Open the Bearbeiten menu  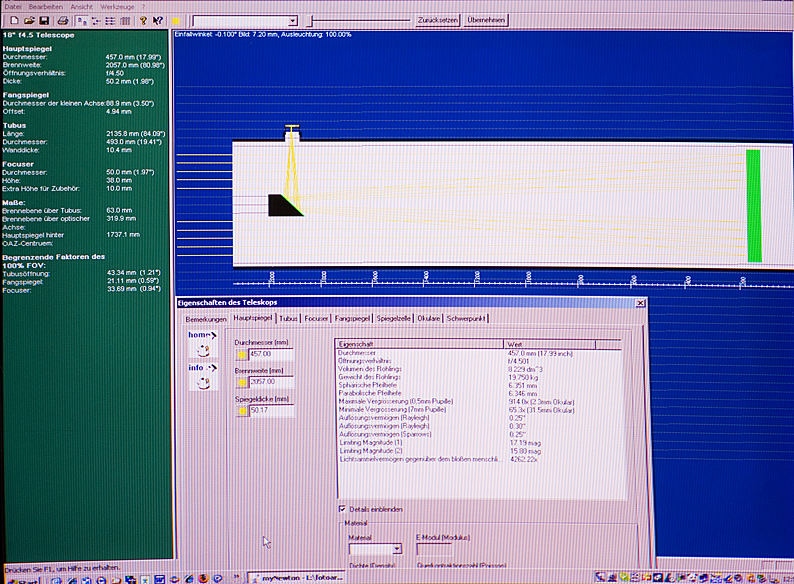pos(46,6)
